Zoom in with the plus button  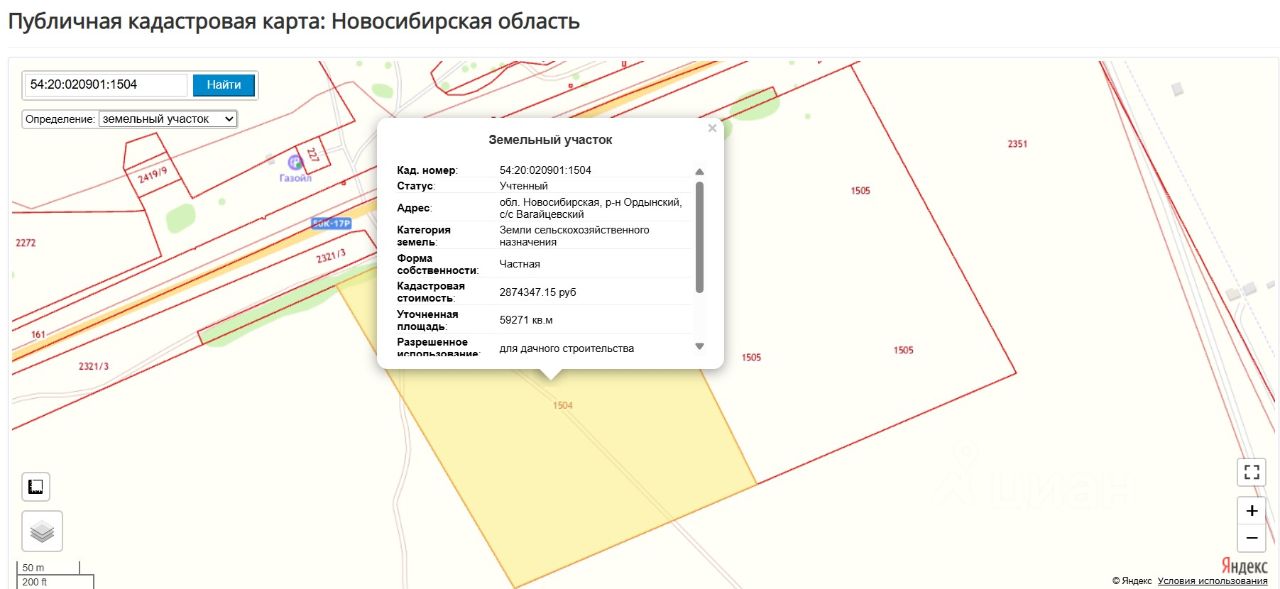pyautogui.click(x=1251, y=510)
